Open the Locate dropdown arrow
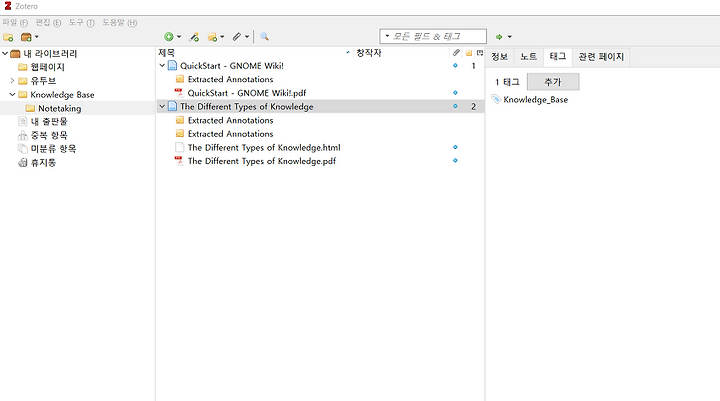The image size is (720, 401). pyautogui.click(x=509, y=37)
